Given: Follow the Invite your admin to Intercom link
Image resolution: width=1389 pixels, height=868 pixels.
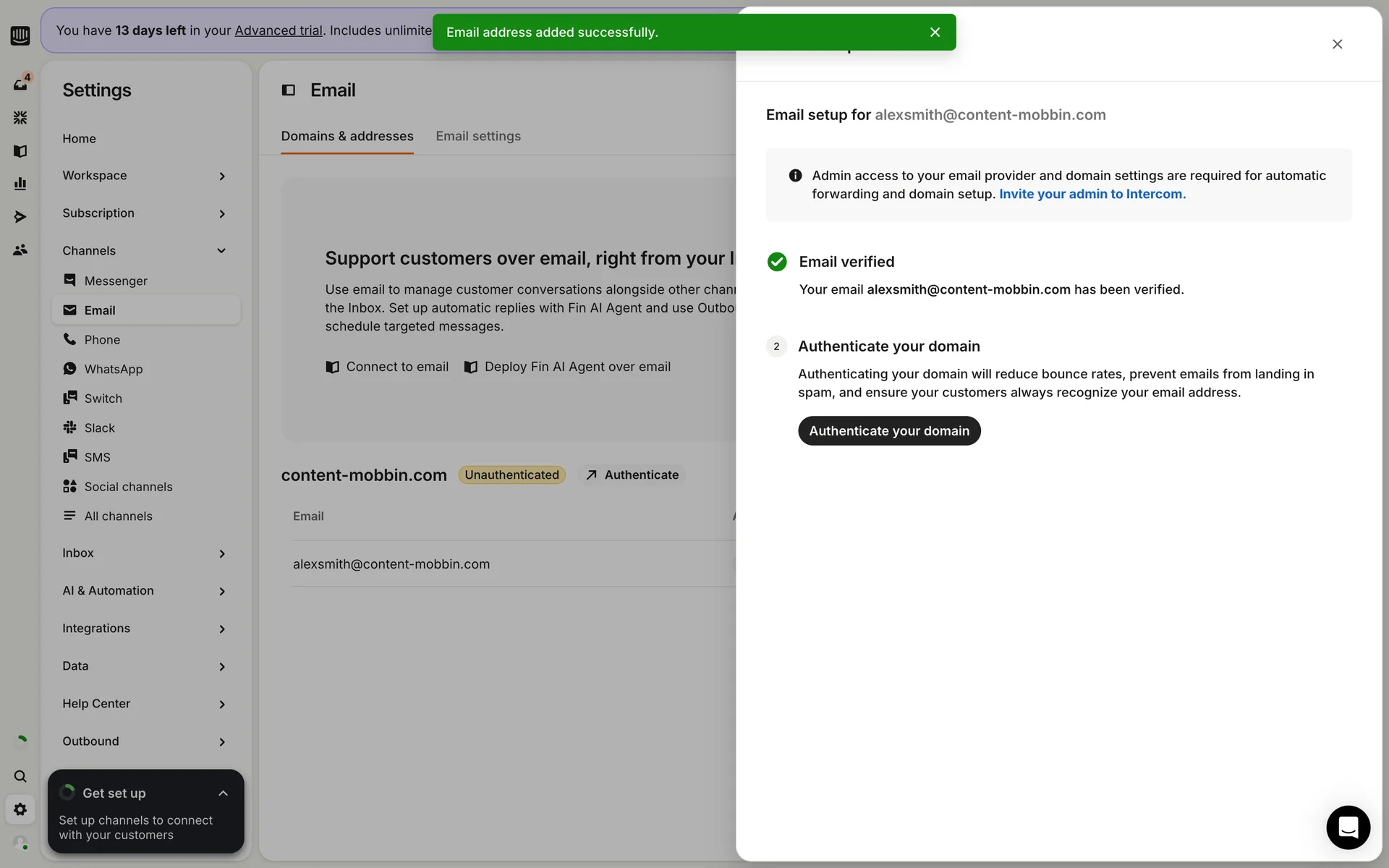Looking at the screenshot, I should click(1092, 194).
